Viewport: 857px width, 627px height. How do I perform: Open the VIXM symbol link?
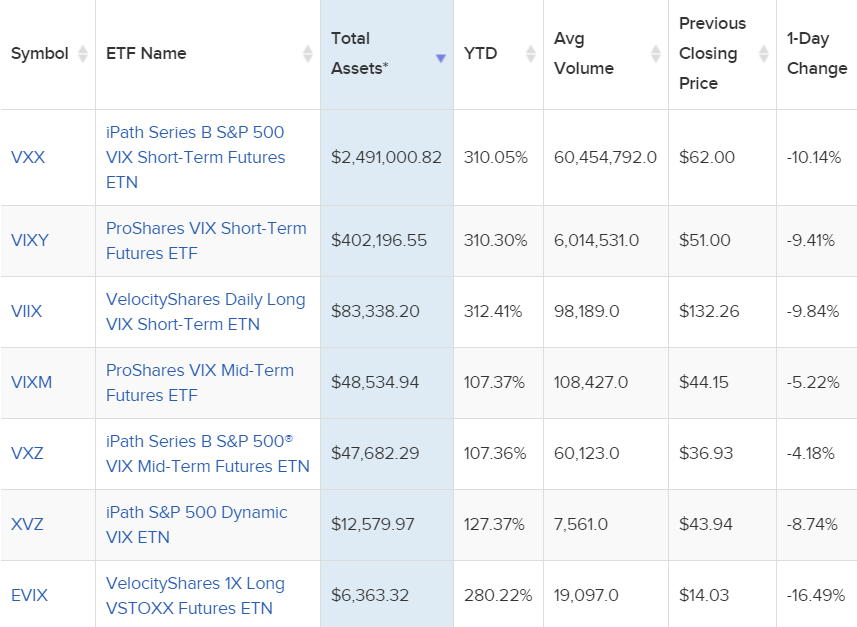coord(31,382)
